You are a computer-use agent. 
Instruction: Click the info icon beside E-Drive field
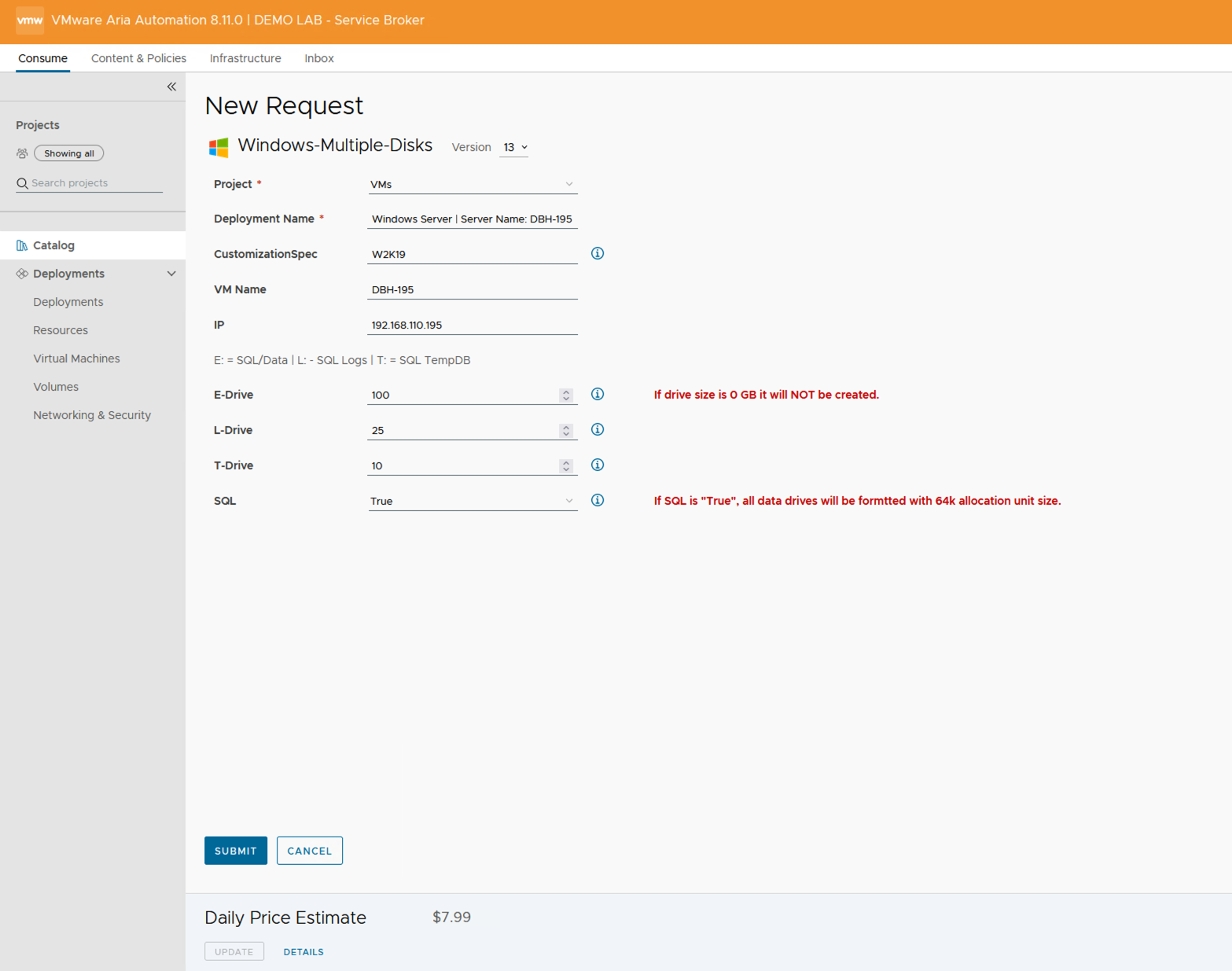pyautogui.click(x=598, y=394)
